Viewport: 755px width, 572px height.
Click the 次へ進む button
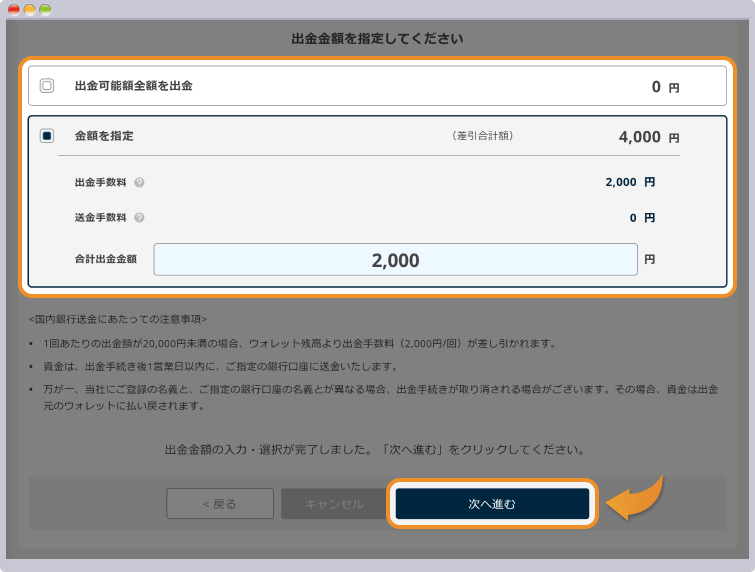pyautogui.click(x=492, y=504)
